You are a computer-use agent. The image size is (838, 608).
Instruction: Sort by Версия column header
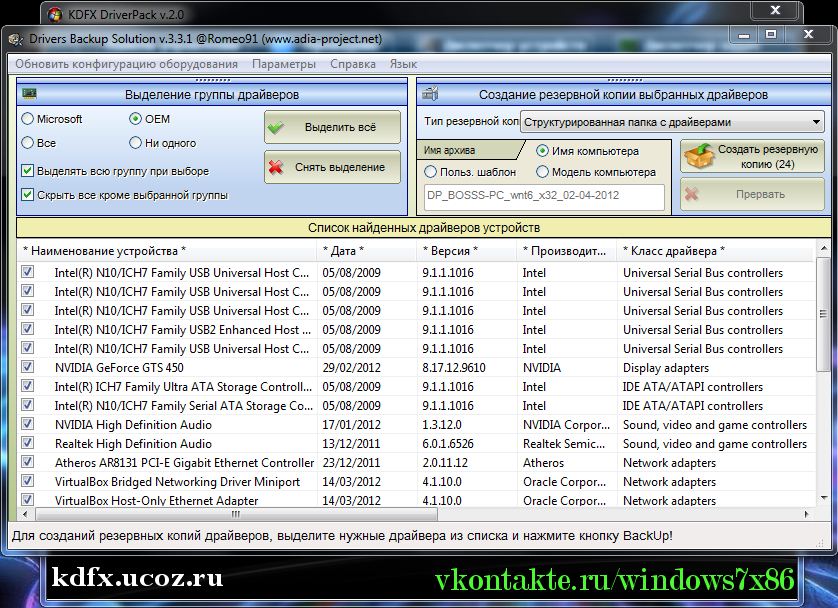tap(467, 251)
